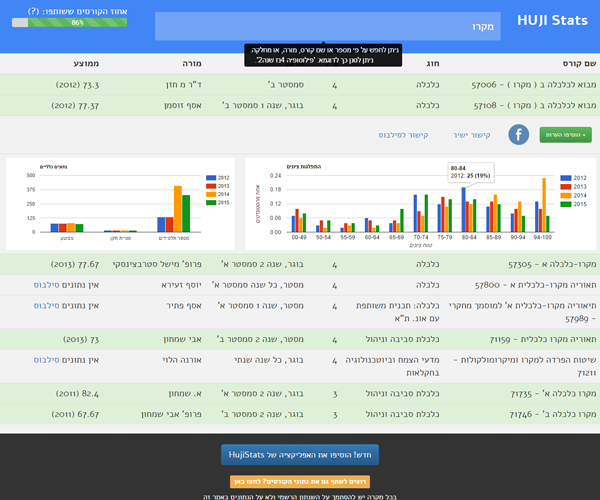This screenshot has width=600, height=500.
Task: Click the (?) help mark beside shared courses
Action: coord(33,9)
